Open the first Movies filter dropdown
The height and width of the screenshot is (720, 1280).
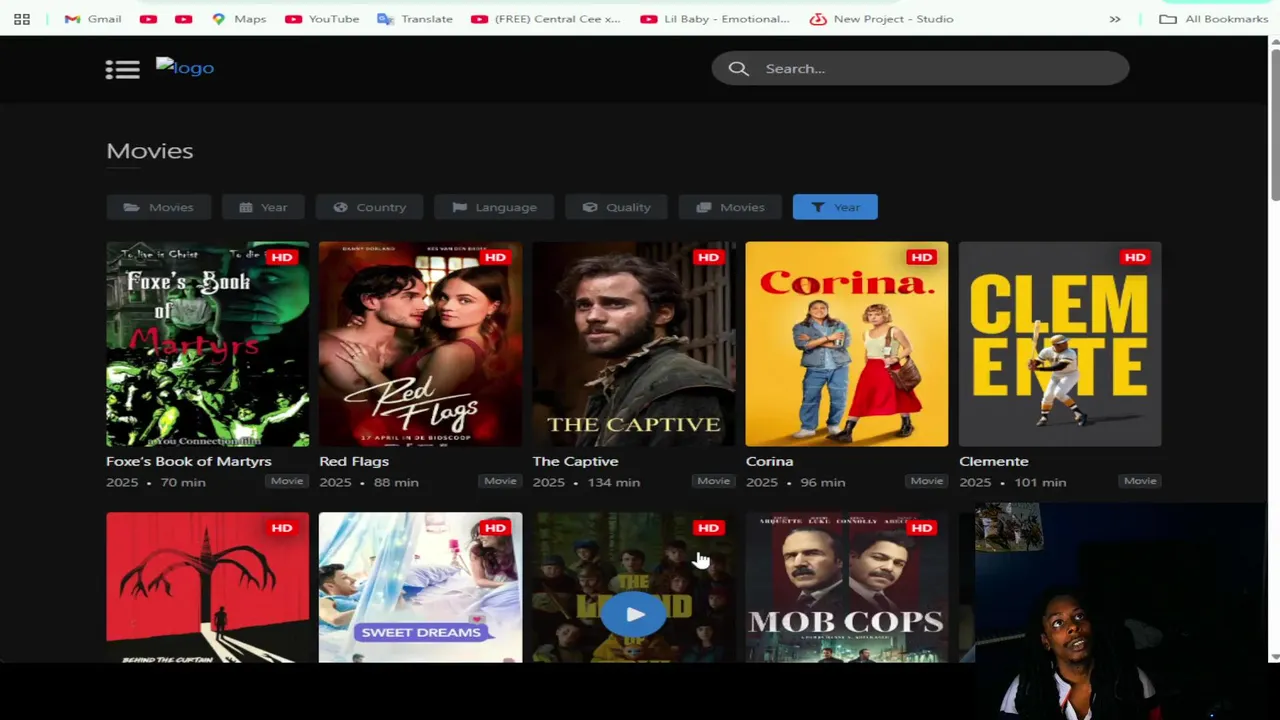coord(158,207)
